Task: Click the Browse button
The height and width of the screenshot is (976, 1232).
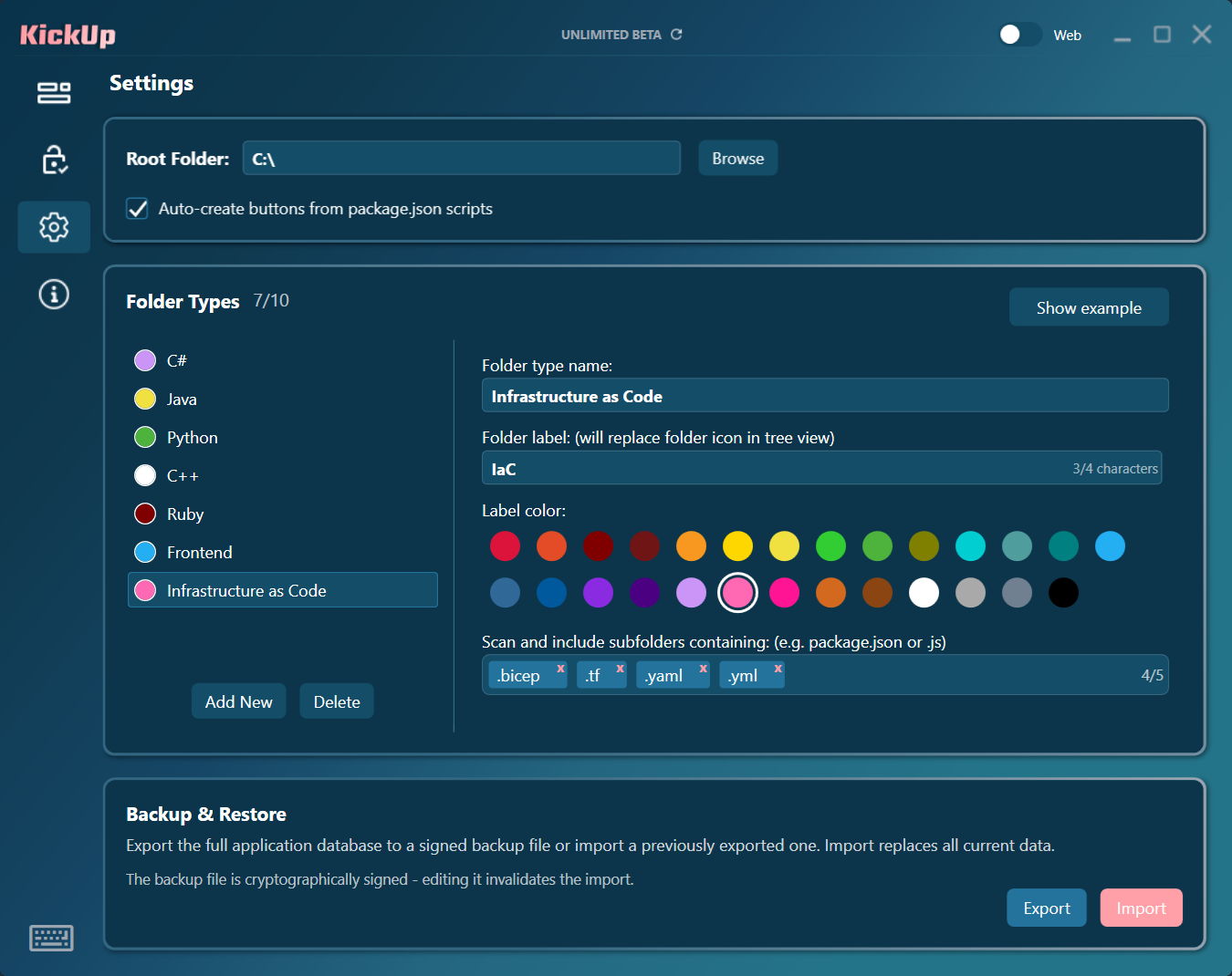Action: pyautogui.click(x=737, y=159)
